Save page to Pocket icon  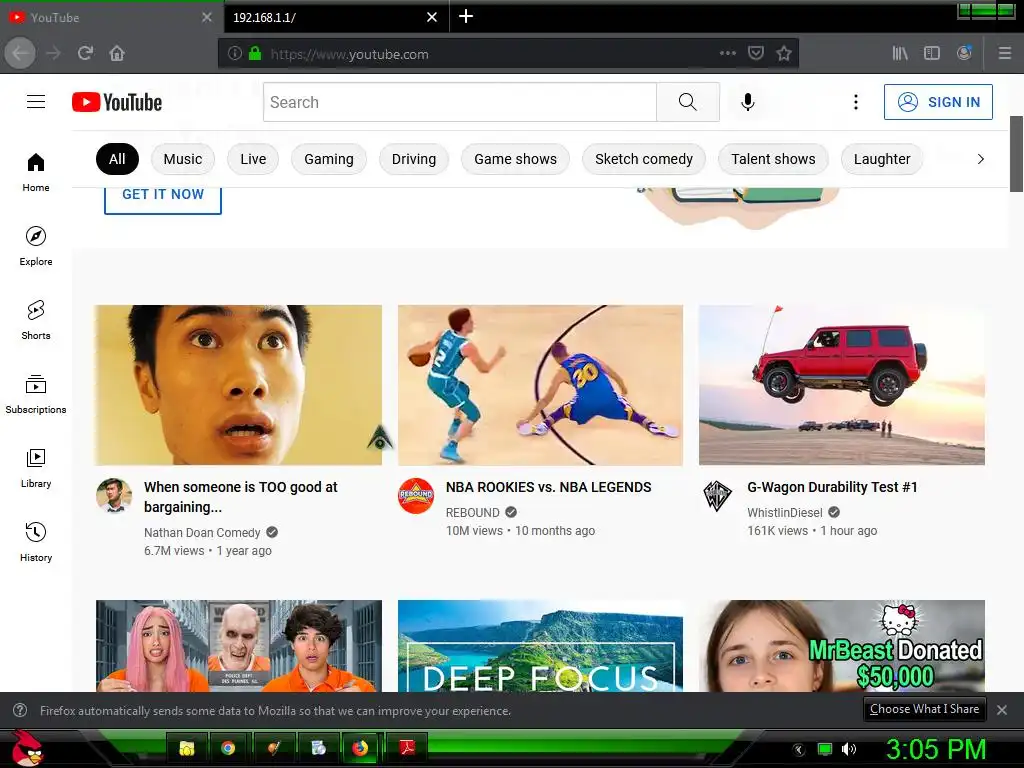click(x=756, y=54)
